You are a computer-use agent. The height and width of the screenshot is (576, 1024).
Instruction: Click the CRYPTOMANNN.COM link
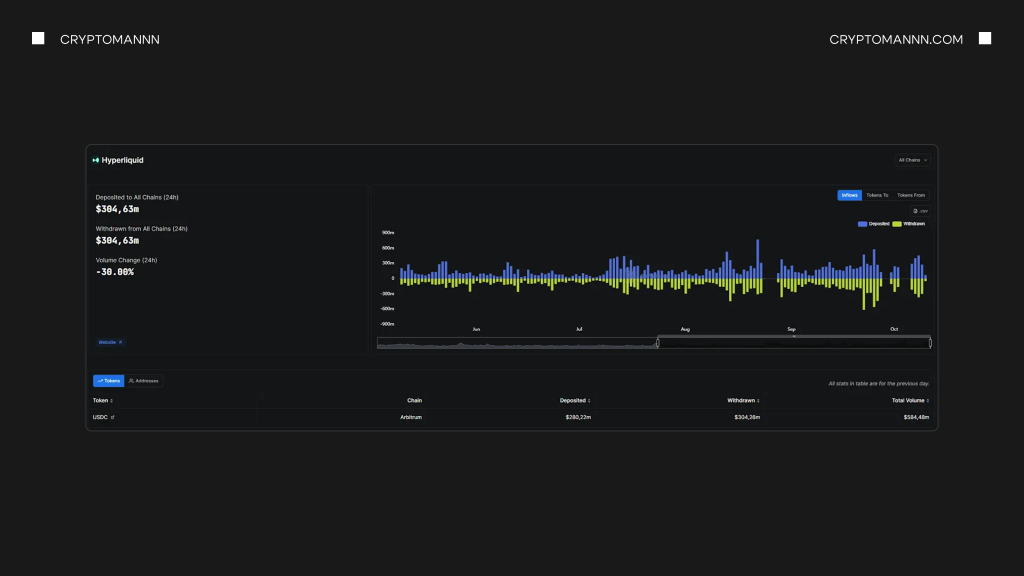(896, 39)
